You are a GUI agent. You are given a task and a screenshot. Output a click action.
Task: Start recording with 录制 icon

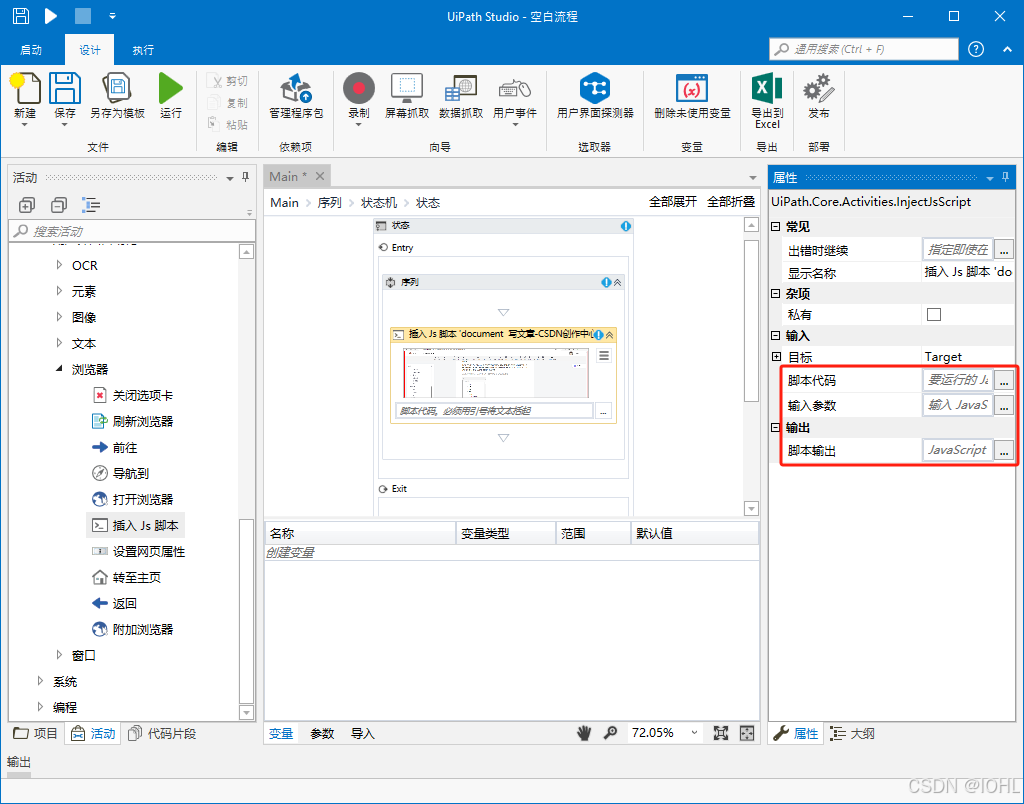click(x=359, y=88)
